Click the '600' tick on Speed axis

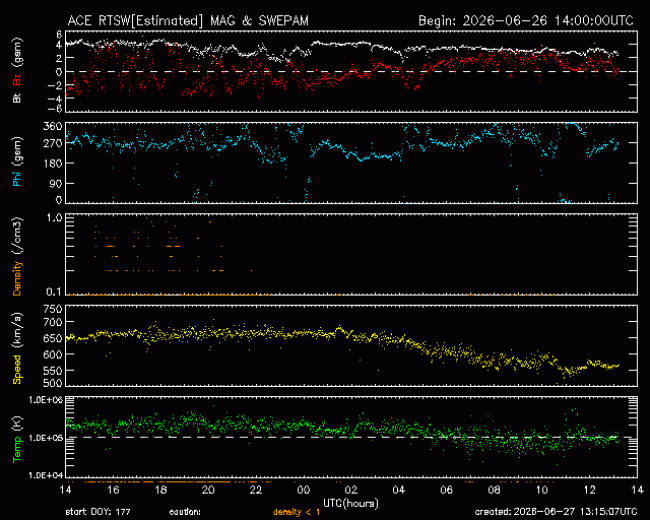pyautogui.click(x=53, y=355)
